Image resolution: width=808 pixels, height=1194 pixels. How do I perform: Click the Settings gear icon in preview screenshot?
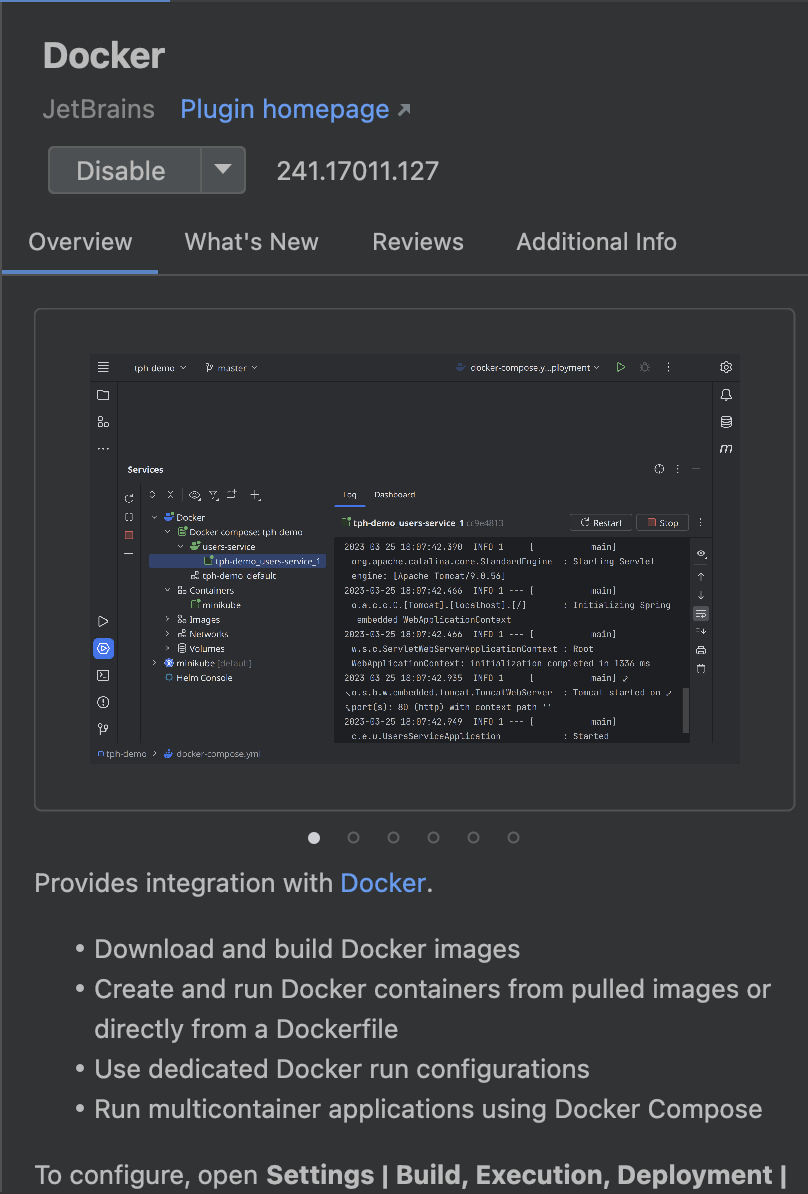click(726, 367)
